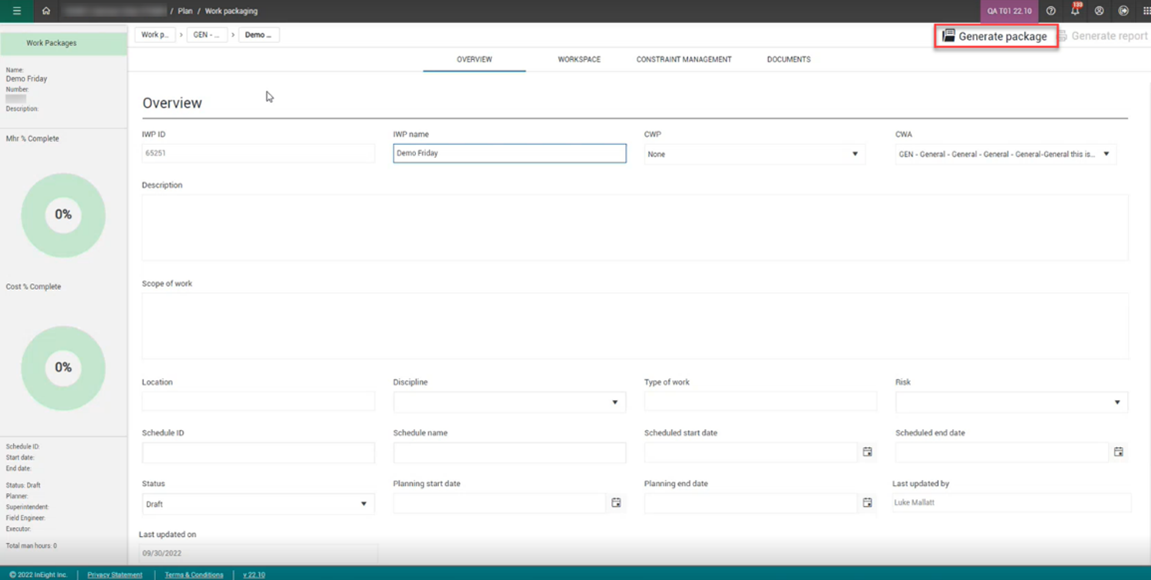Screen dimensions: 1151x580
Task: Open the help question mark icon
Action: [1050, 11]
